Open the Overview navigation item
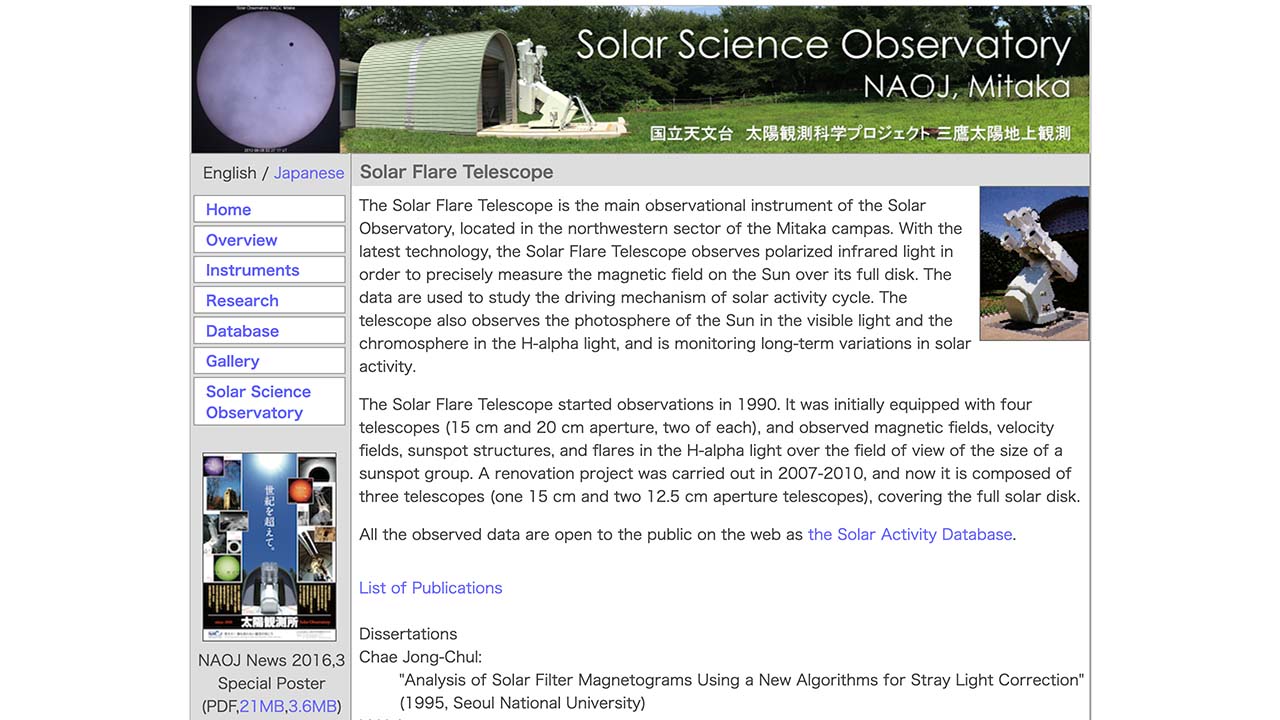1280x720 pixels. click(240, 240)
